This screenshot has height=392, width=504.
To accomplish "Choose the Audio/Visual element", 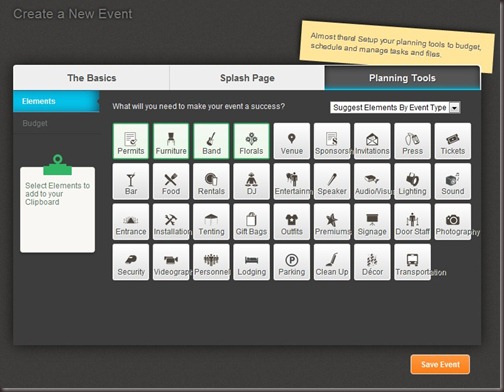I will coord(372,181).
